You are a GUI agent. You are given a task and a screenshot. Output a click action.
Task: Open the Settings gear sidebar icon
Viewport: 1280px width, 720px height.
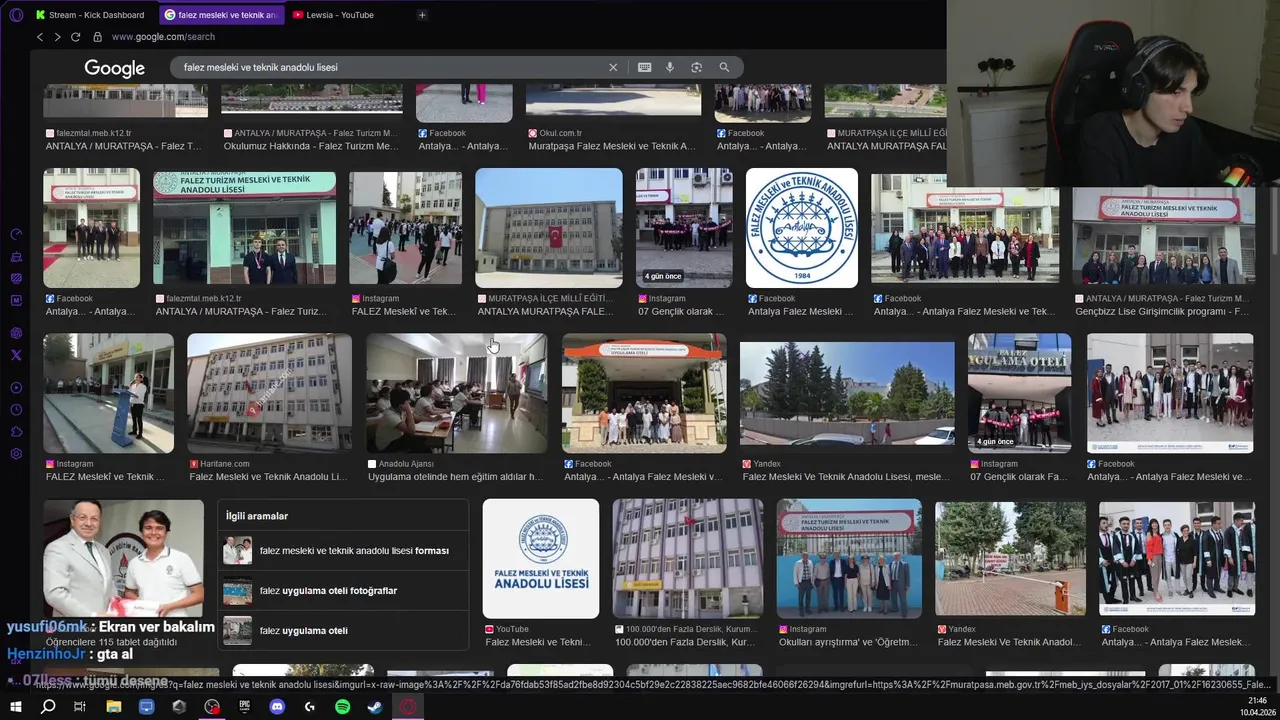16,454
